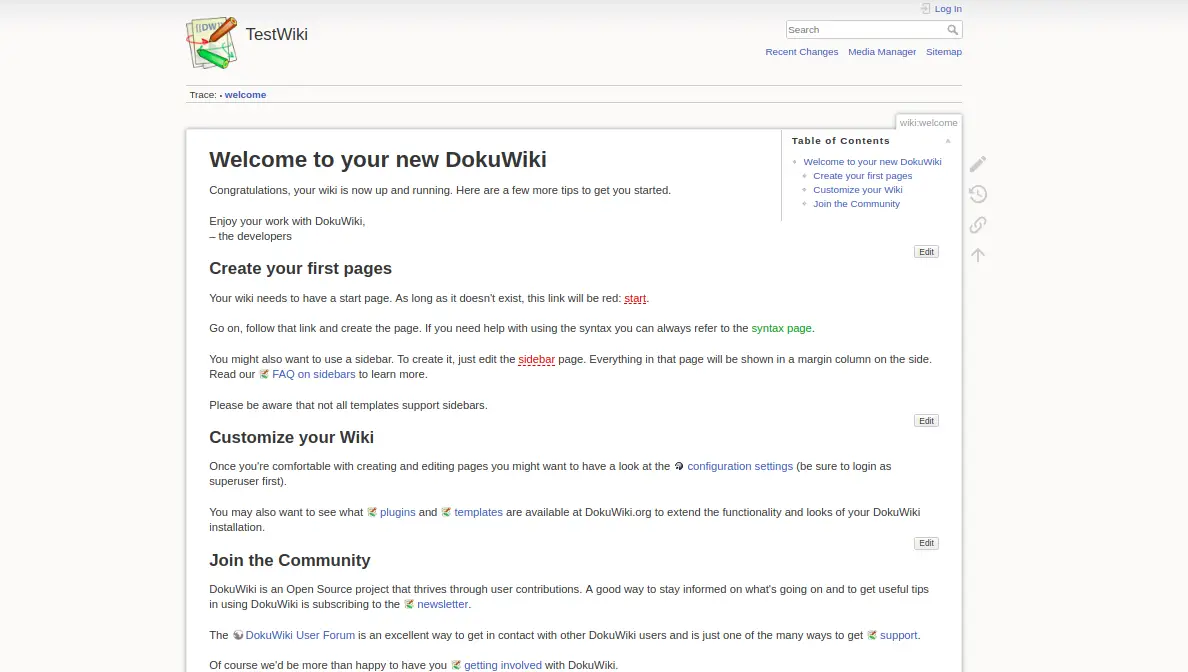The width and height of the screenshot is (1188, 672).
Task: Jump to 'Customize your Wiki' in contents
Action: [858, 189]
